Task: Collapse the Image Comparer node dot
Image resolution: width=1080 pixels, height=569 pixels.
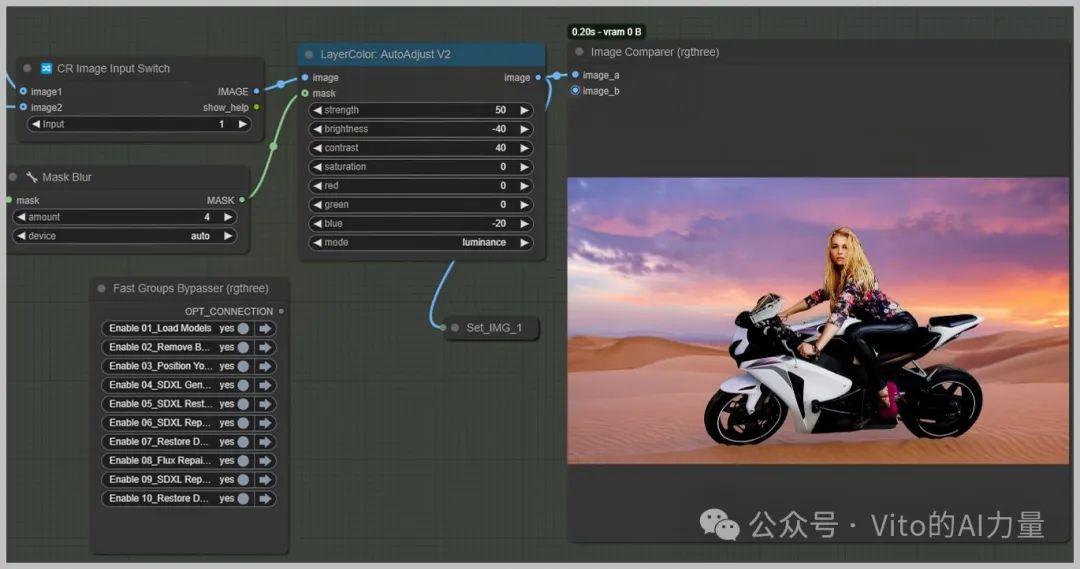Action: (x=579, y=52)
